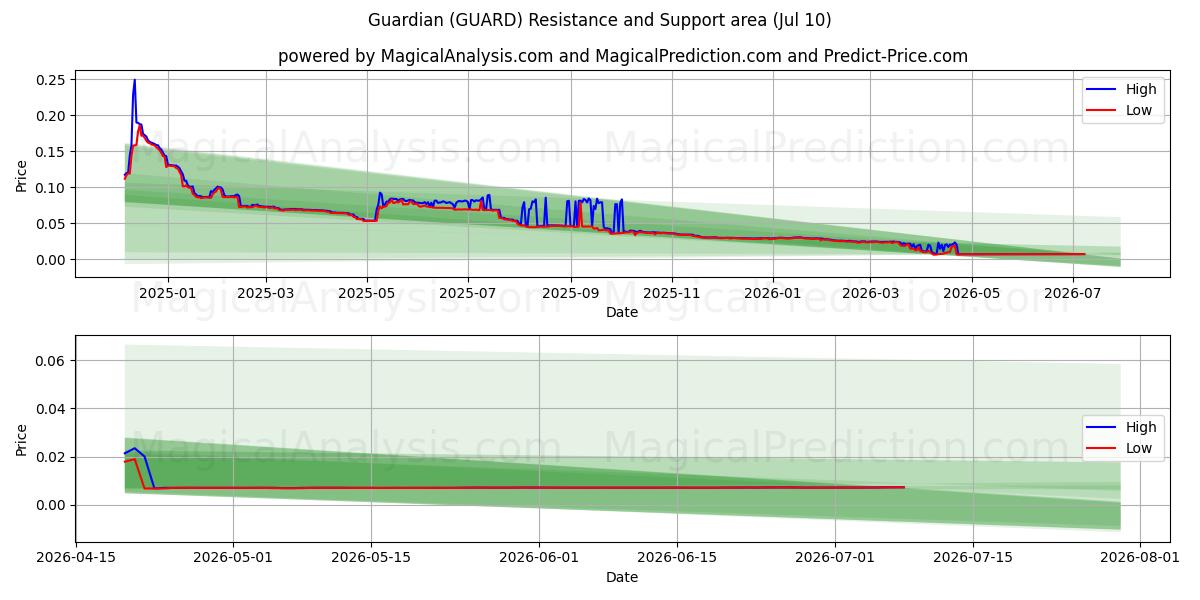Click the "Date" x-axis title of the top chart
1200x600 pixels.
click(x=622, y=312)
